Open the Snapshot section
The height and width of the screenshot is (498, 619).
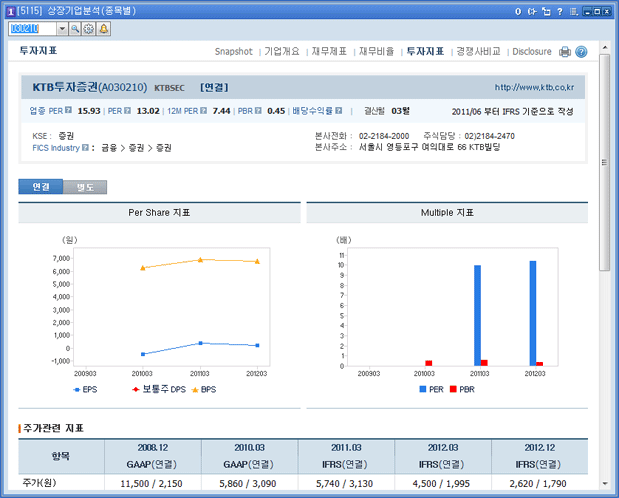(x=234, y=51)
